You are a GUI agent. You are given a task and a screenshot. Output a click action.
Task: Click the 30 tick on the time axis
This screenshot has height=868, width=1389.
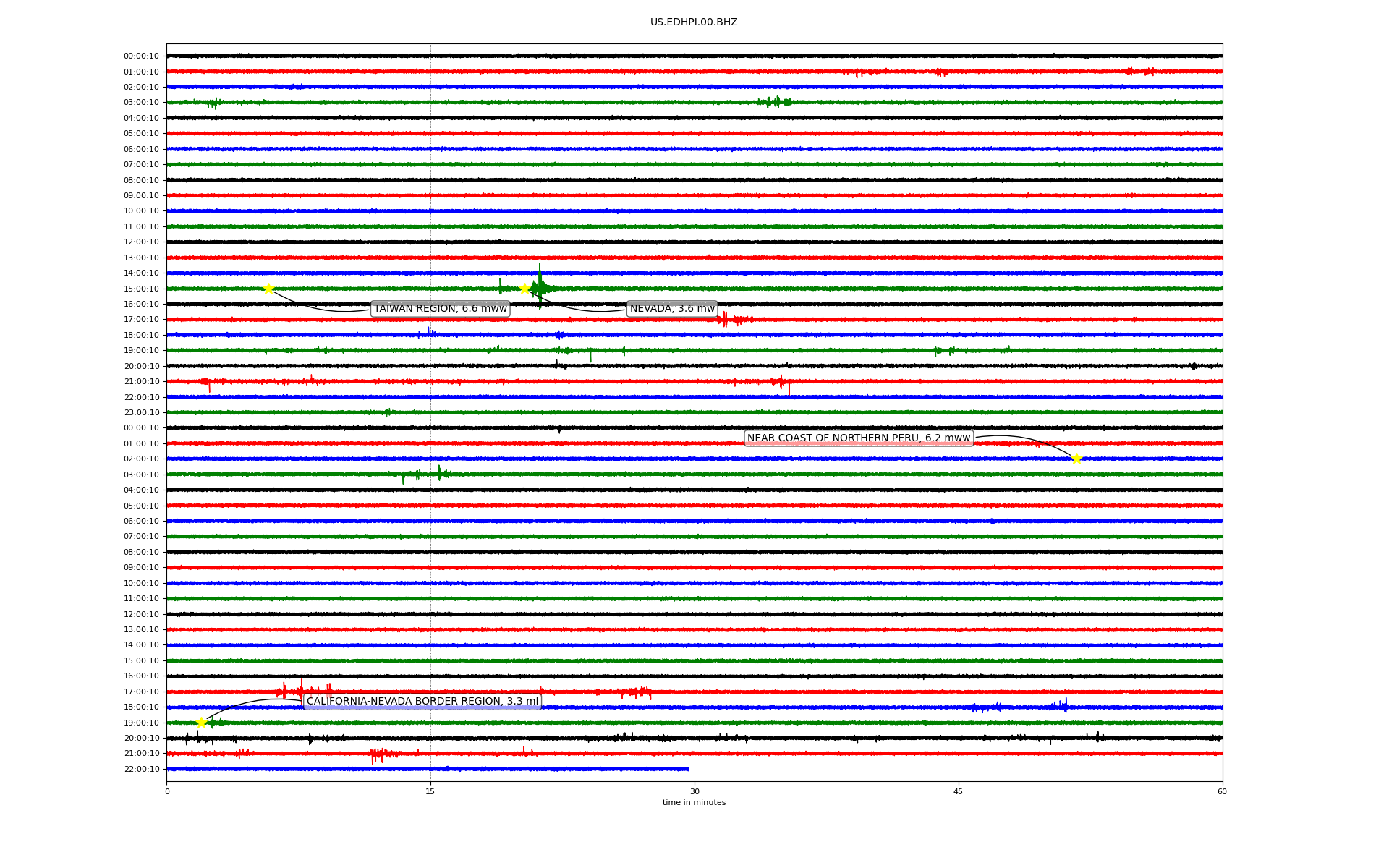point(694,791)
